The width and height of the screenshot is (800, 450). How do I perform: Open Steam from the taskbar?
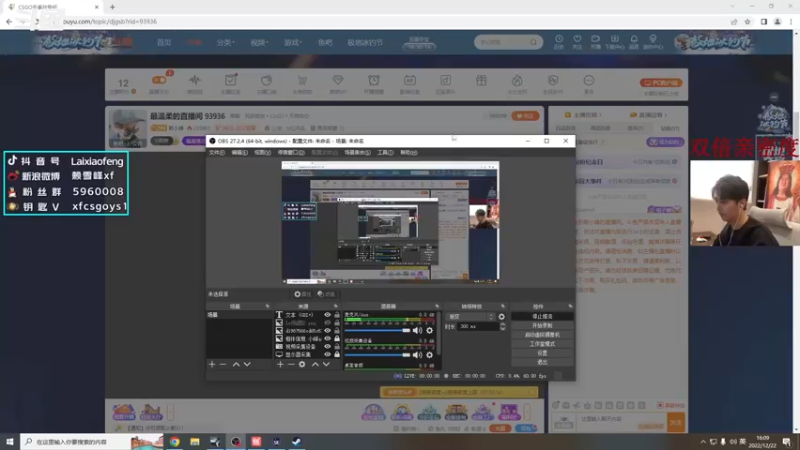(x=296, y=442)
